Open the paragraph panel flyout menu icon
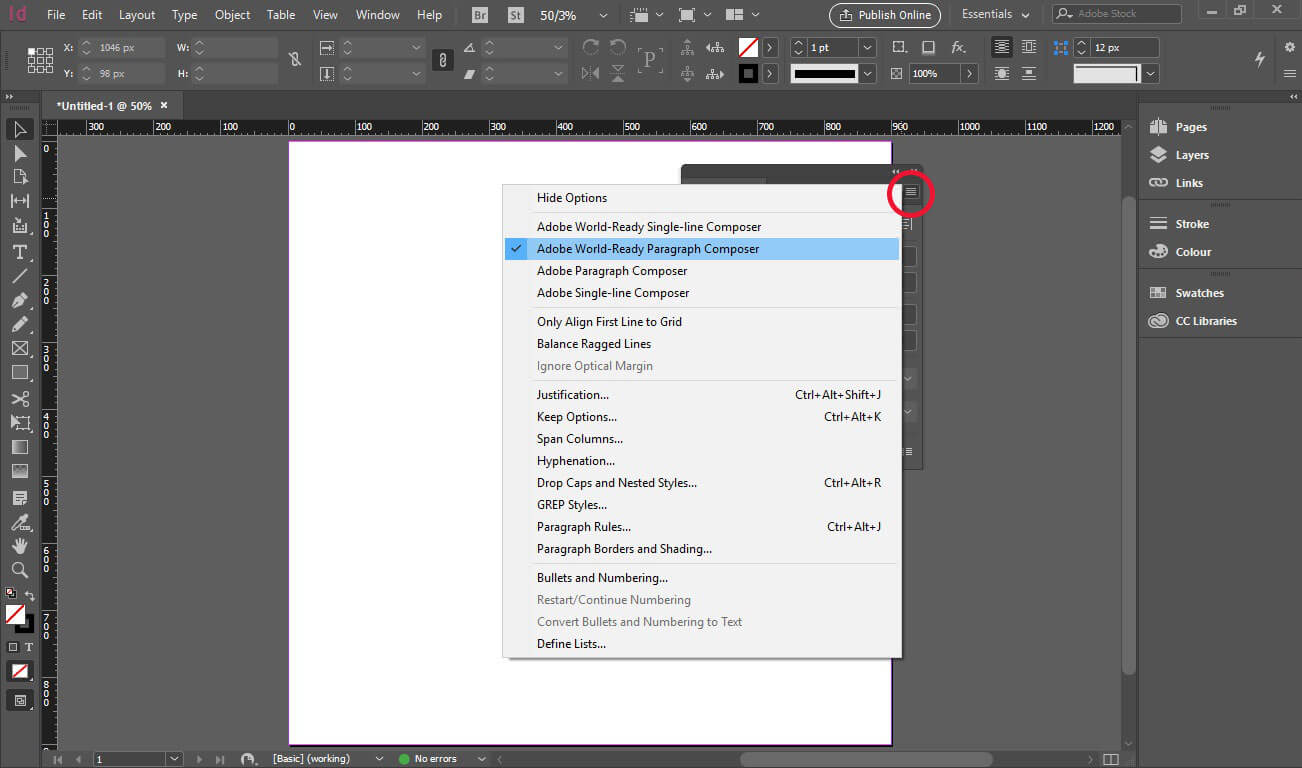Screen dimensions: 1302x768 [911, 192]
